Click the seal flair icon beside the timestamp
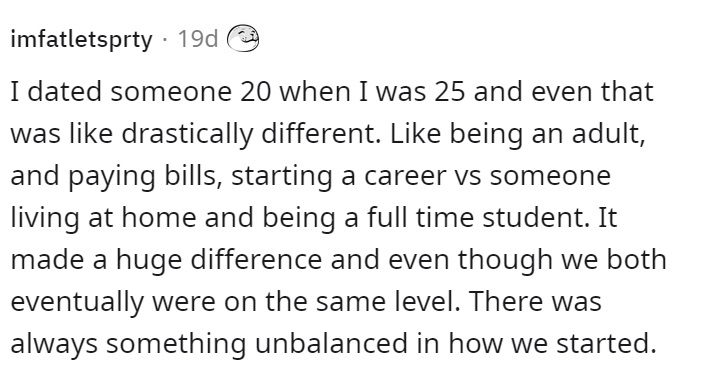 243,38
